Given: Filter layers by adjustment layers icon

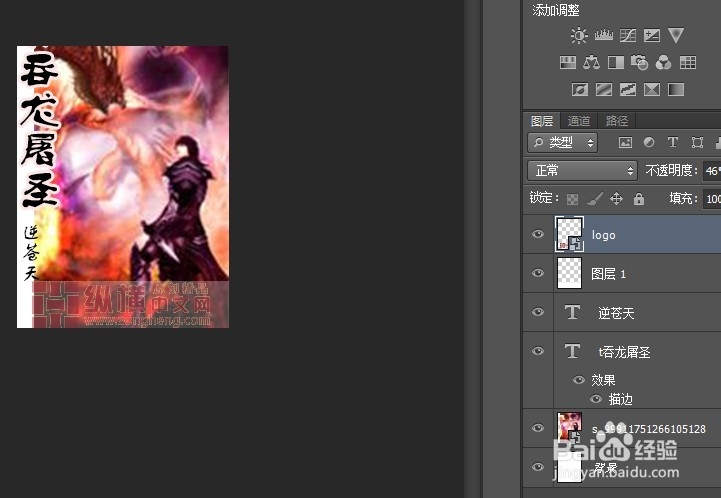Looking at the screenshot, I should (649, 143).
